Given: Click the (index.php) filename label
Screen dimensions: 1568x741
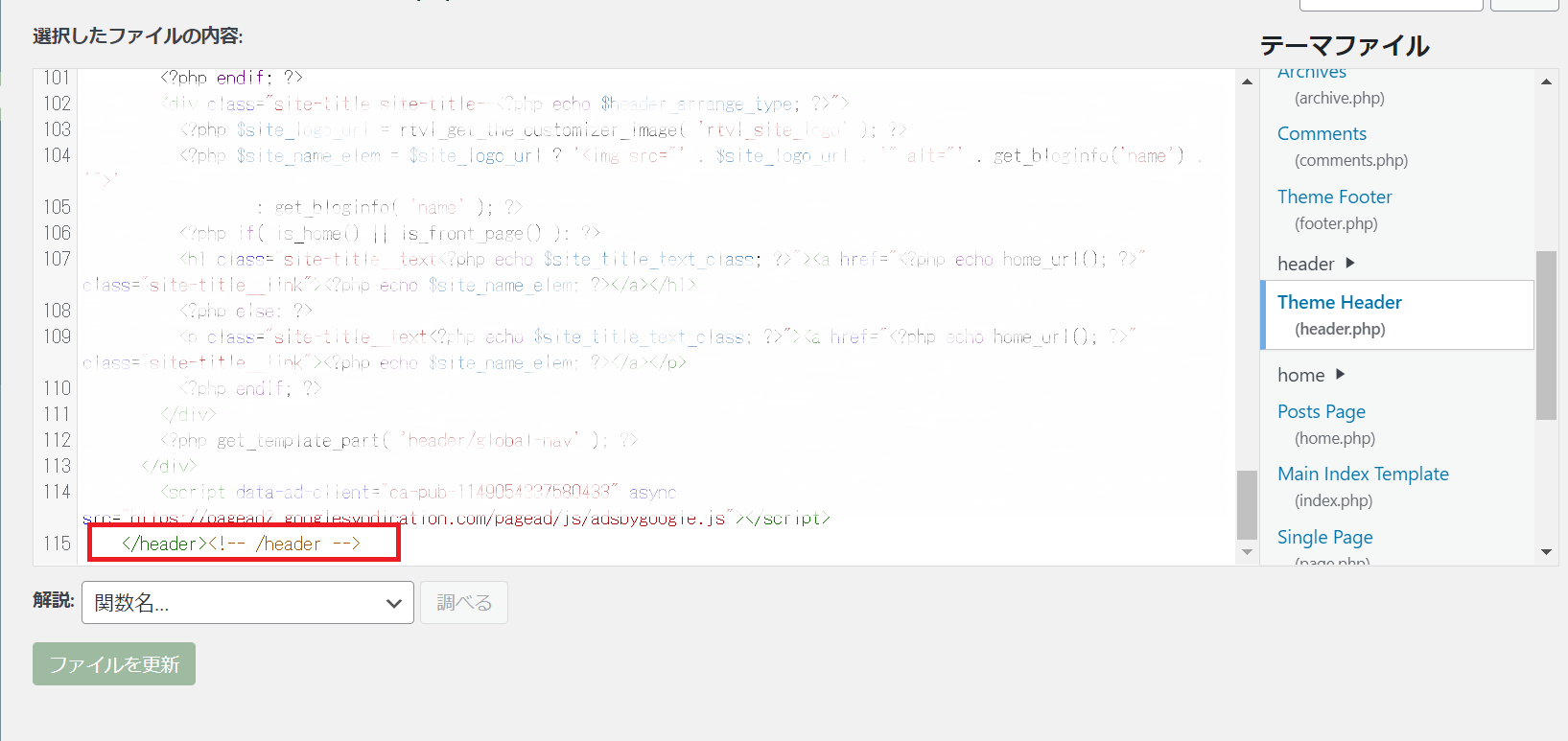Looking at the screenshot, I should pyautogui.click(x=1333, y=500).
